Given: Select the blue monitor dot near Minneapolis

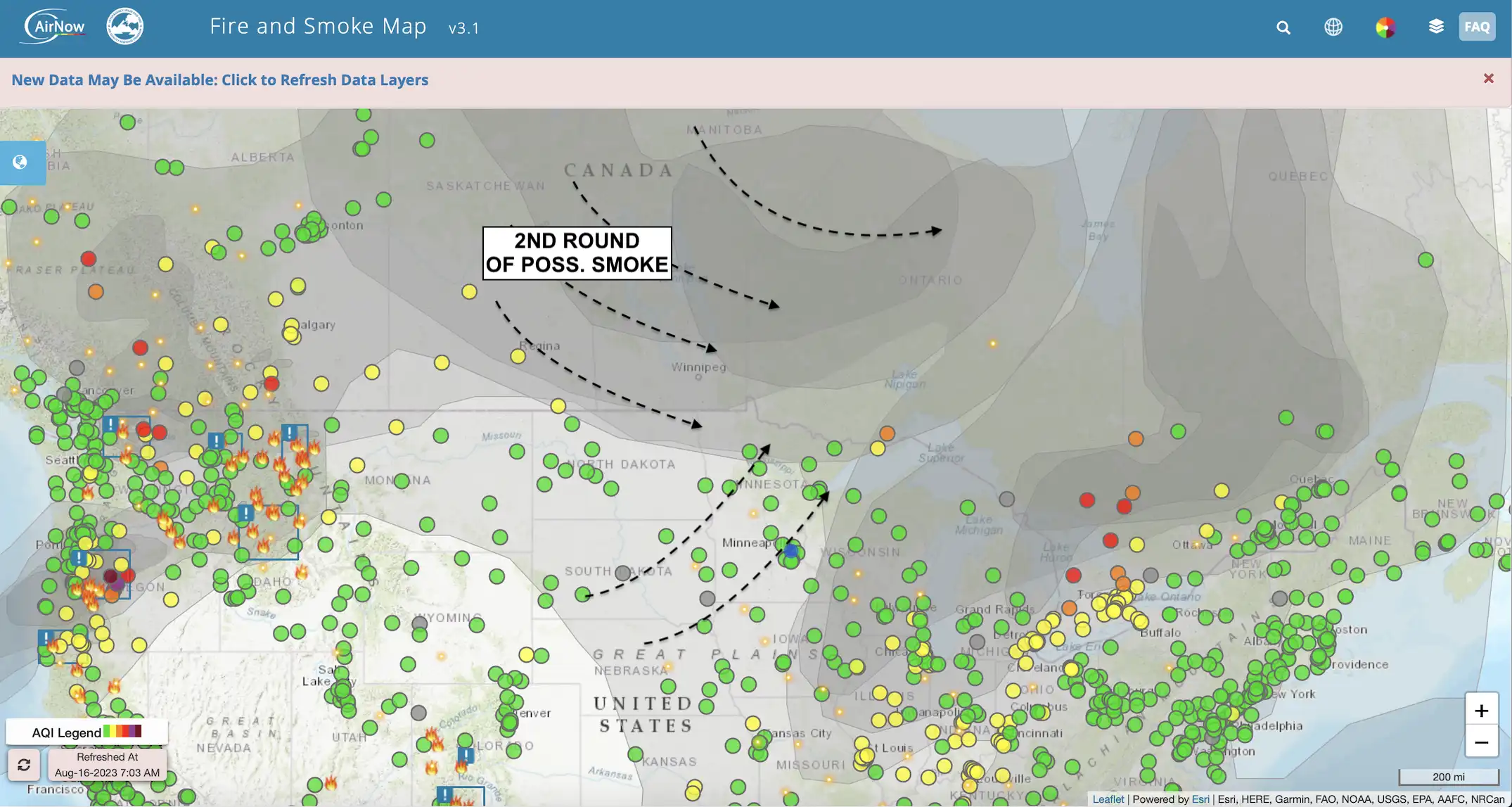Looking at the screenshot, I should pos(791,550).
